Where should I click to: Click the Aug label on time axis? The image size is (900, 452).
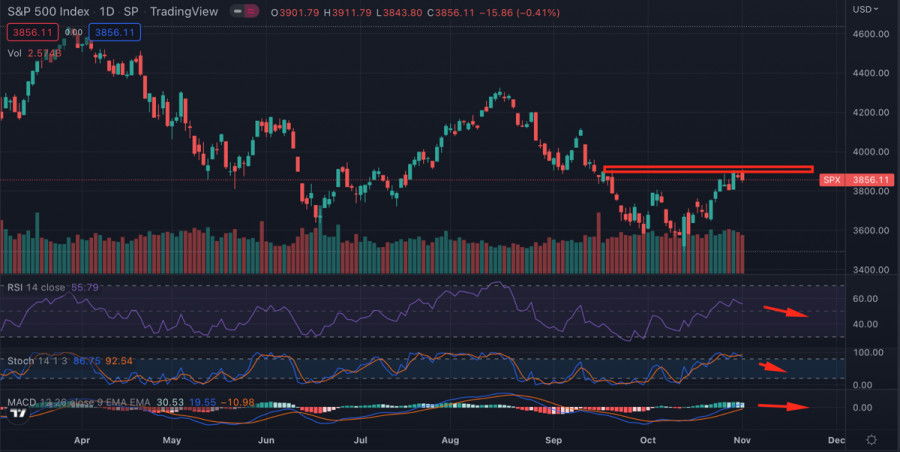(x=450, y=440)
